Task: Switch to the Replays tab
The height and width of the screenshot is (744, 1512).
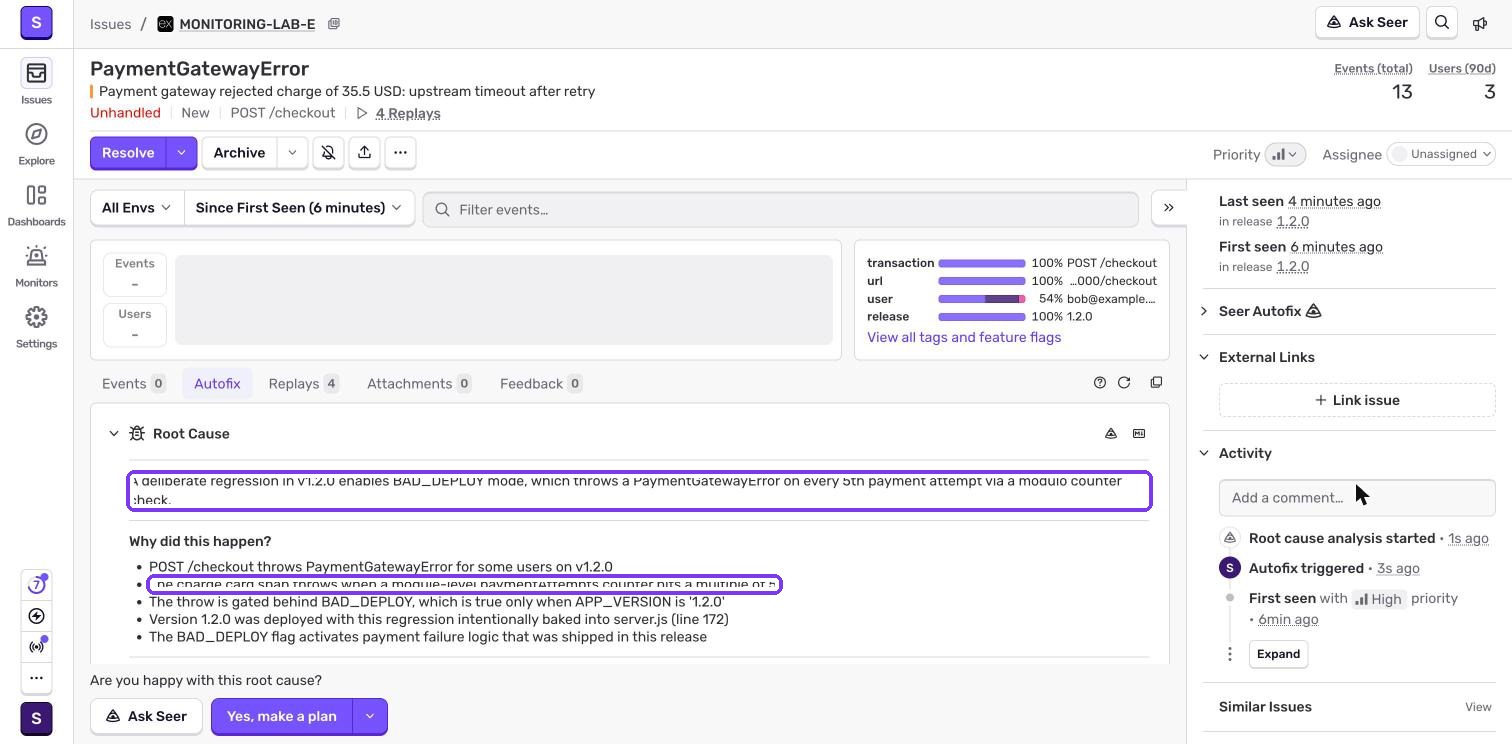Action: coord(304,384)
